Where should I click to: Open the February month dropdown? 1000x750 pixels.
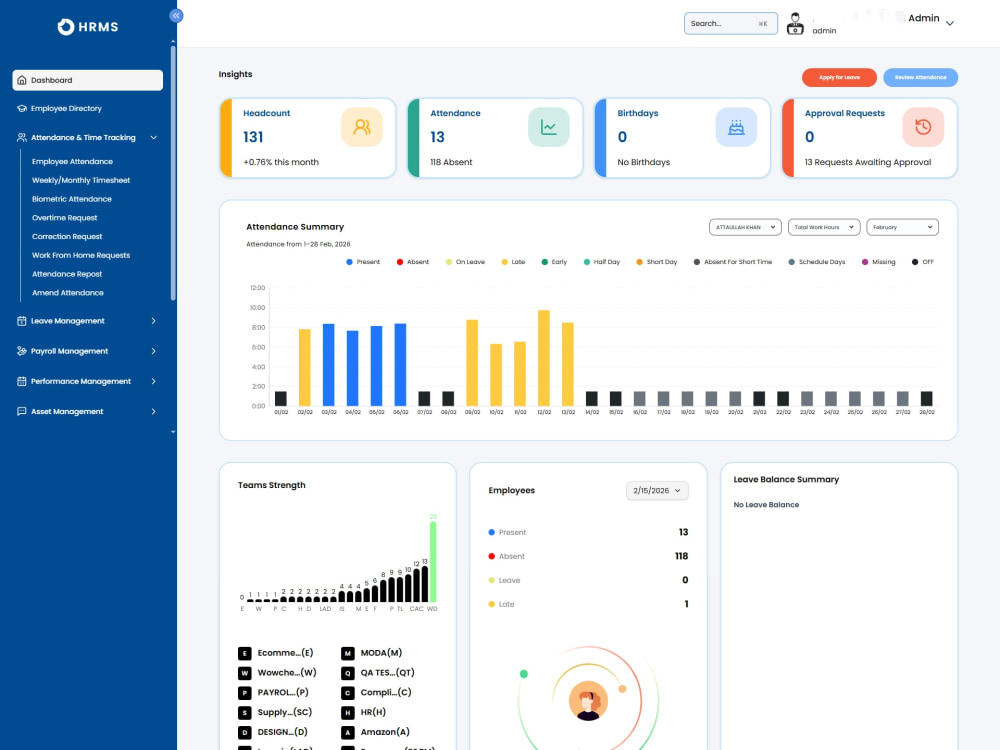point(902,227)
